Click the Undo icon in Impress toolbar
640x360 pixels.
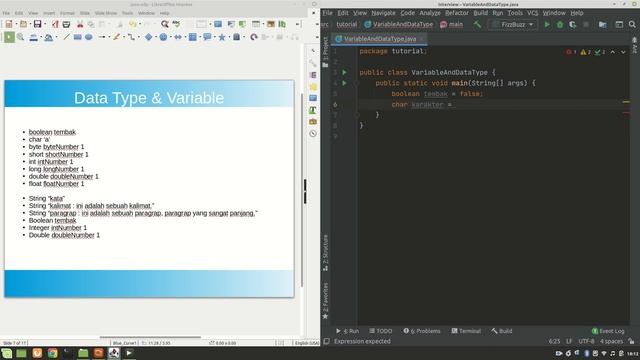tap(132, 24)
